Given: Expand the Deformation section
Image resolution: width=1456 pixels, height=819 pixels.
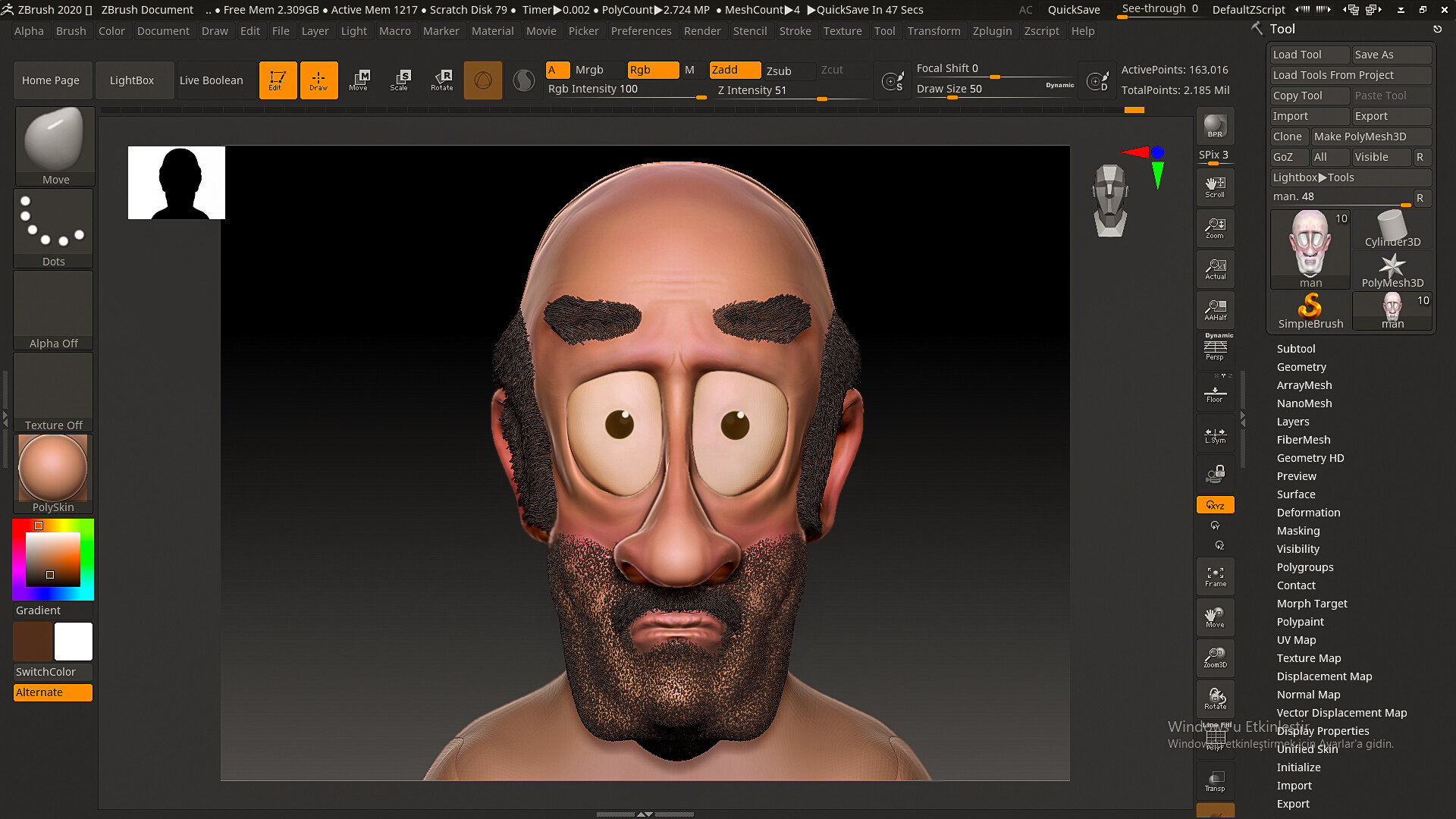Looking at the screenshot, I should click(x=1308, y=513).
